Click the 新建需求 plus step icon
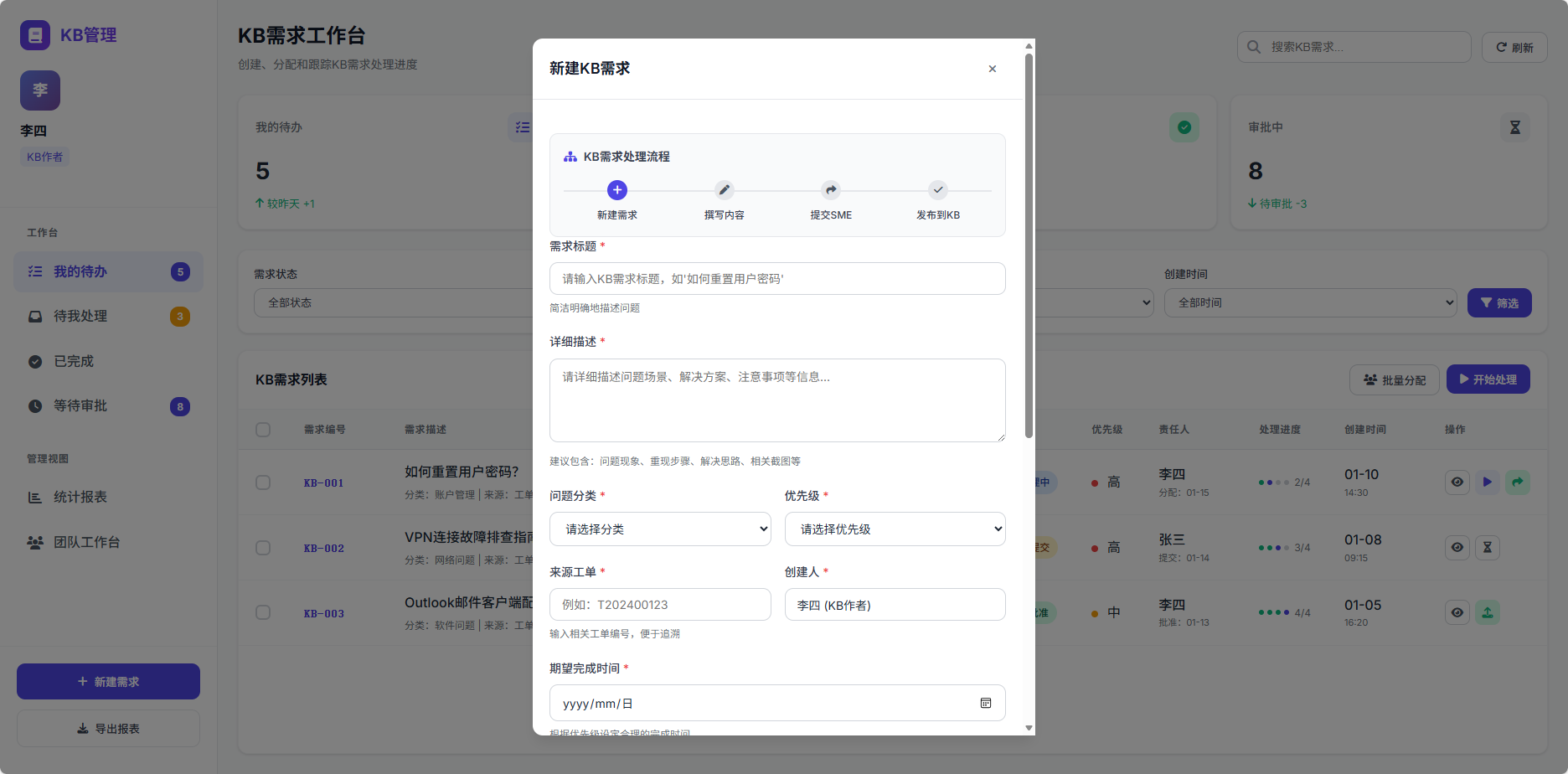Image resolution: width=1568 pixels, height=774 pixels. 617,190
